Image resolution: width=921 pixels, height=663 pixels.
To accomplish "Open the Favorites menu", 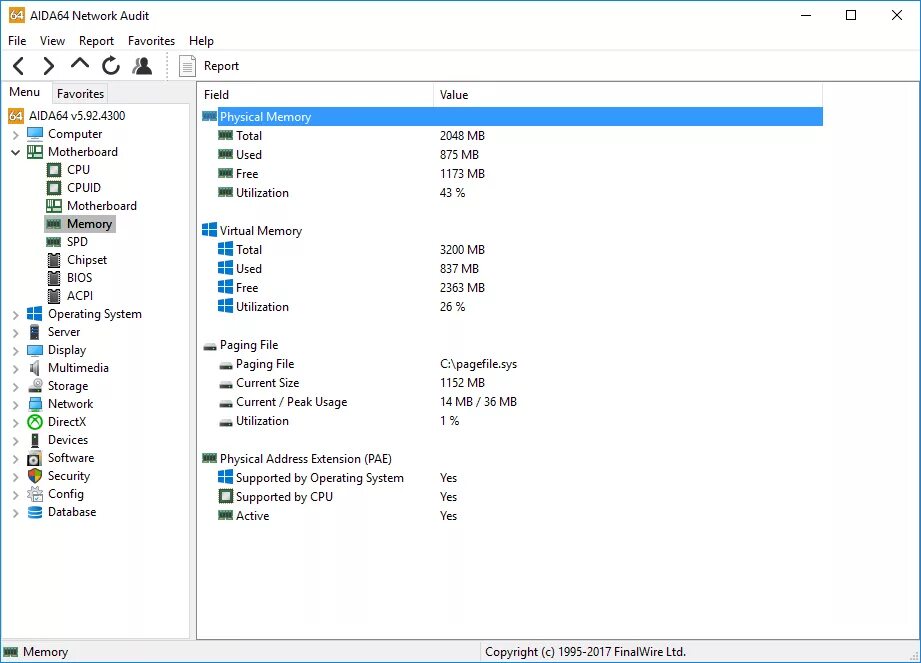I will click(152, 41).
